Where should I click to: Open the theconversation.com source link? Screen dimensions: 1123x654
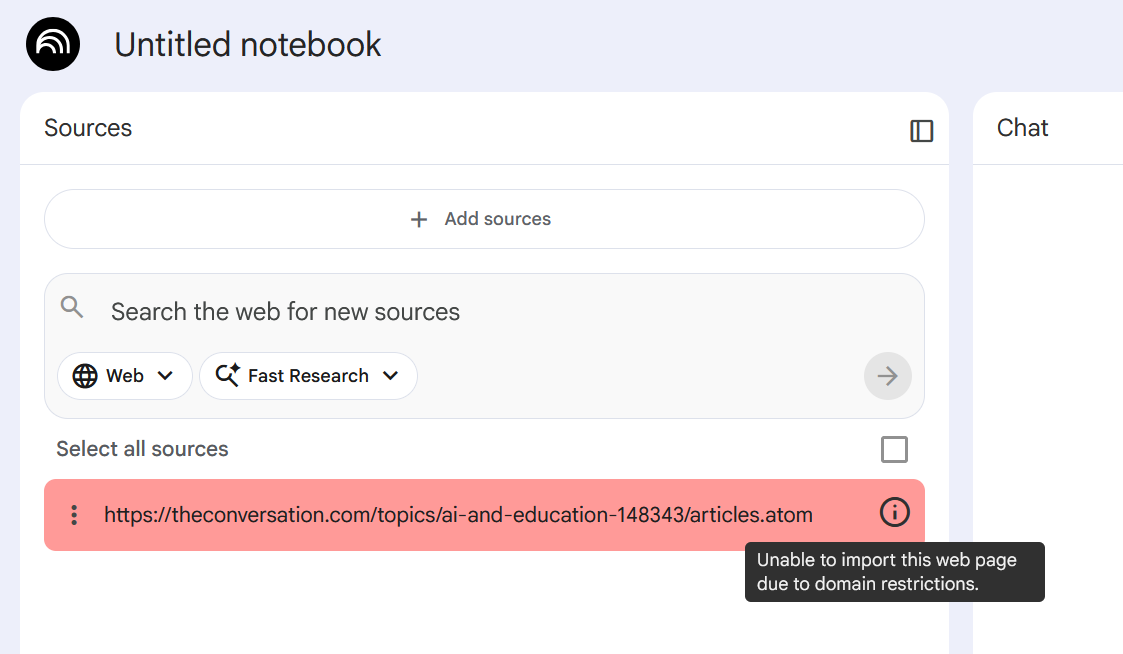(x=458, y=514)
